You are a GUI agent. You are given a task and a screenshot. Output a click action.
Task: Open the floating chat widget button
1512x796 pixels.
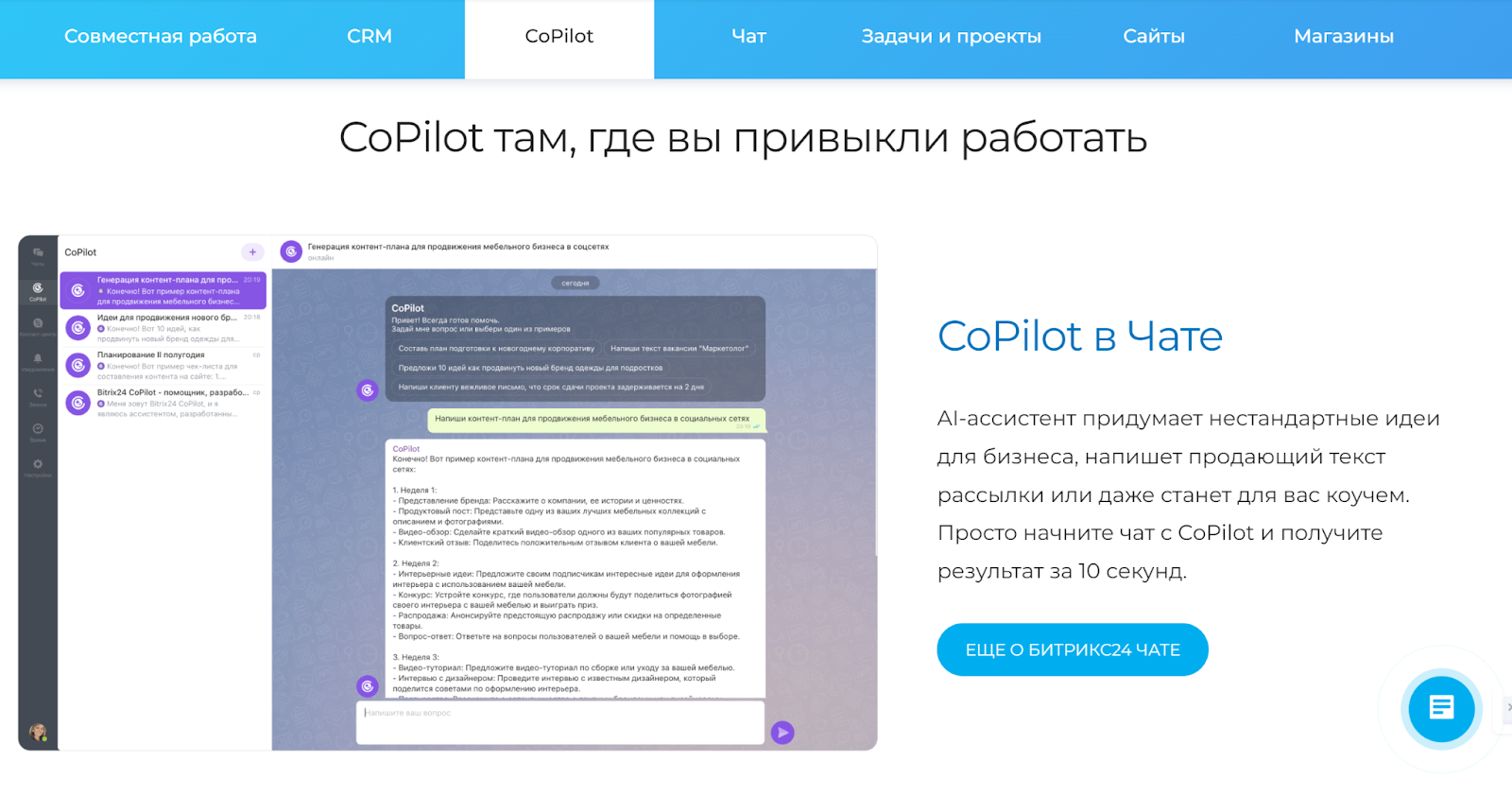coord(1441,708)
